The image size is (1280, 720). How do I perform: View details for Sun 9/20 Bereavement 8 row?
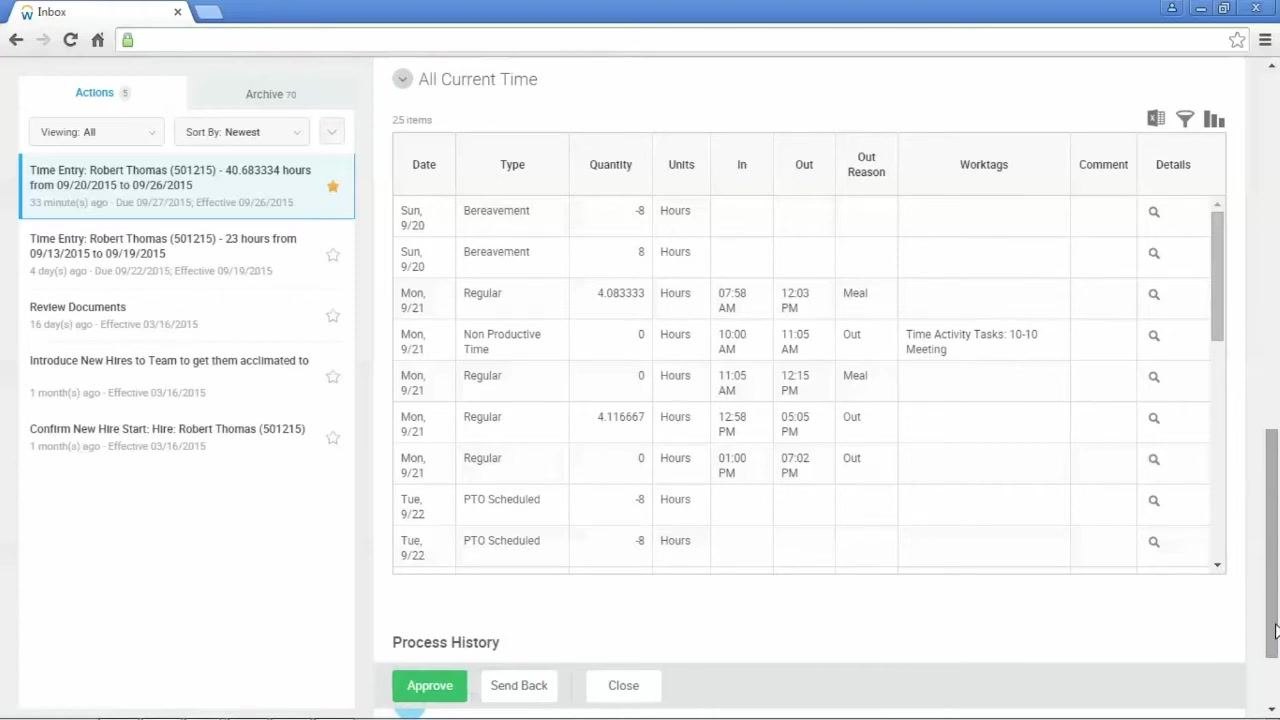(1154, 253)
